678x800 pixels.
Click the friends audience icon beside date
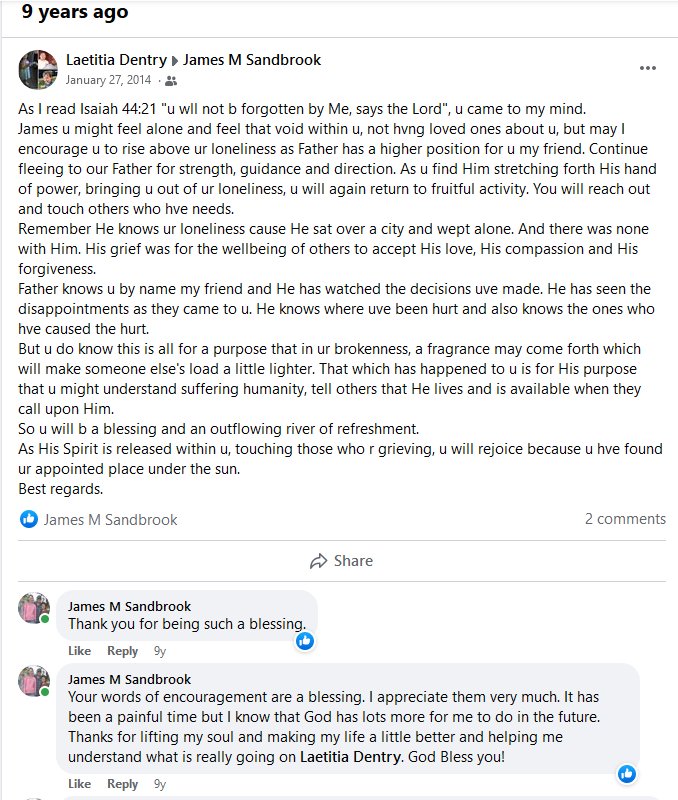(171, 81)
